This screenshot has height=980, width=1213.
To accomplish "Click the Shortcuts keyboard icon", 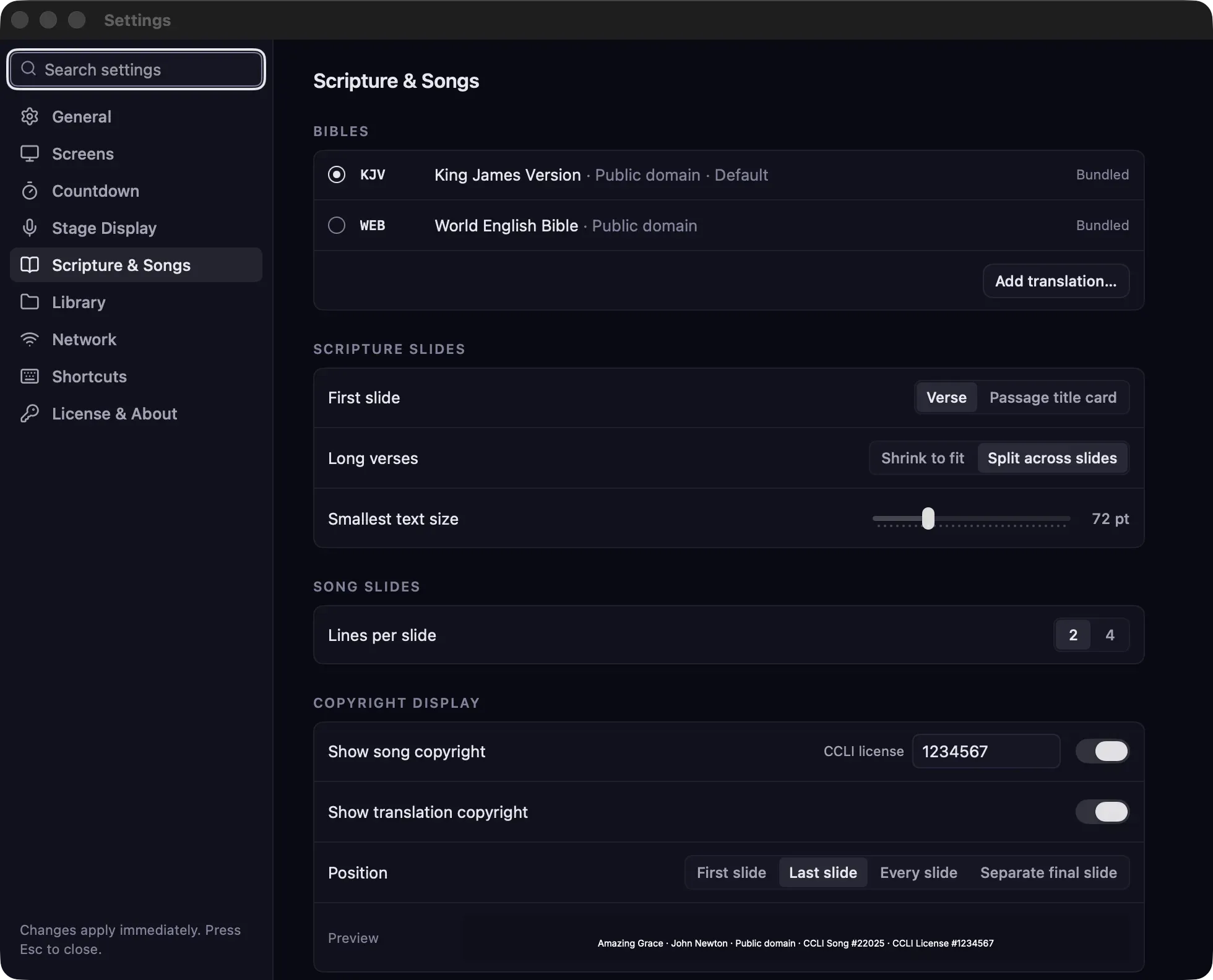I will 30,376.
